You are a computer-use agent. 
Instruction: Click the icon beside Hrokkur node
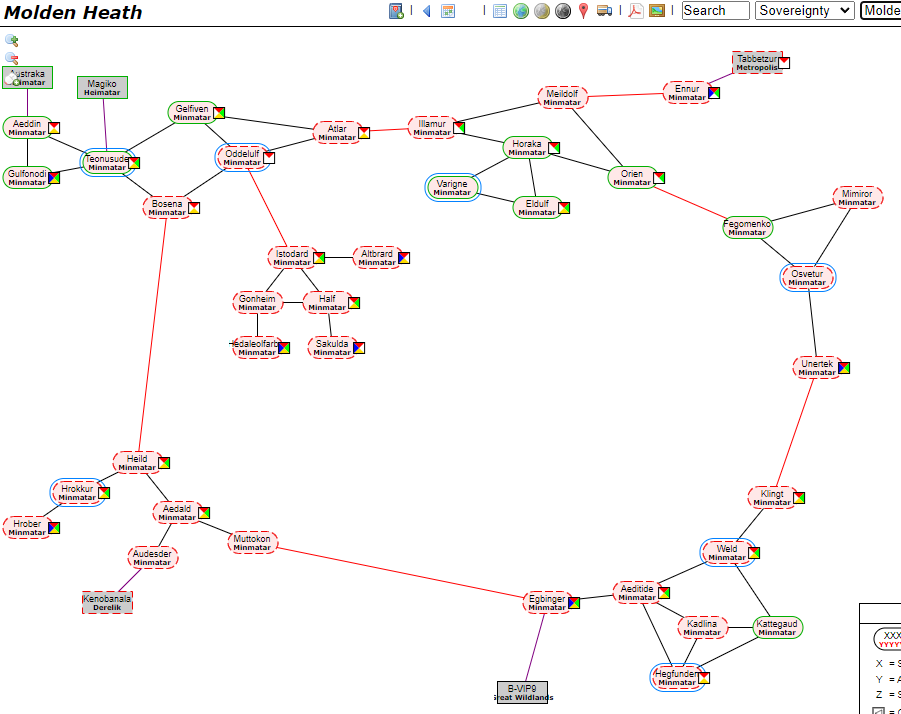pos(104,493)
